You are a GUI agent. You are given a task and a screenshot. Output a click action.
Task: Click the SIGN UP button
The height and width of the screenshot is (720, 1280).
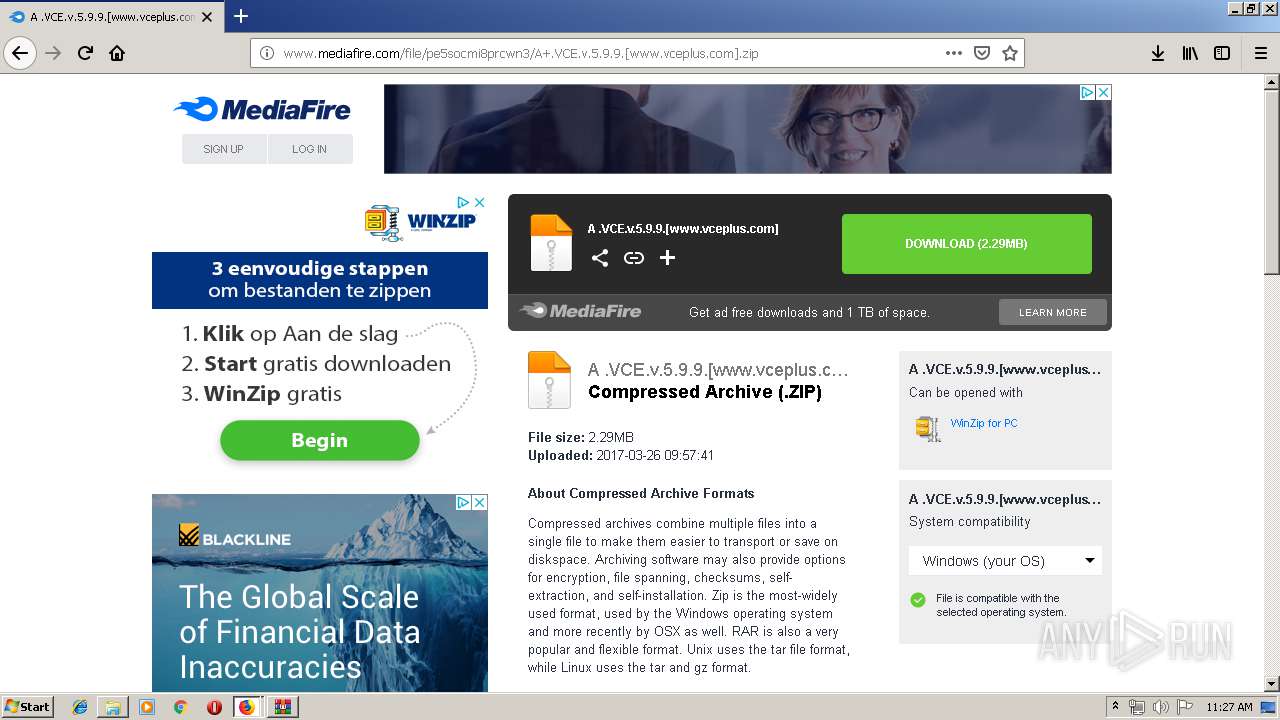pos(224,149)
